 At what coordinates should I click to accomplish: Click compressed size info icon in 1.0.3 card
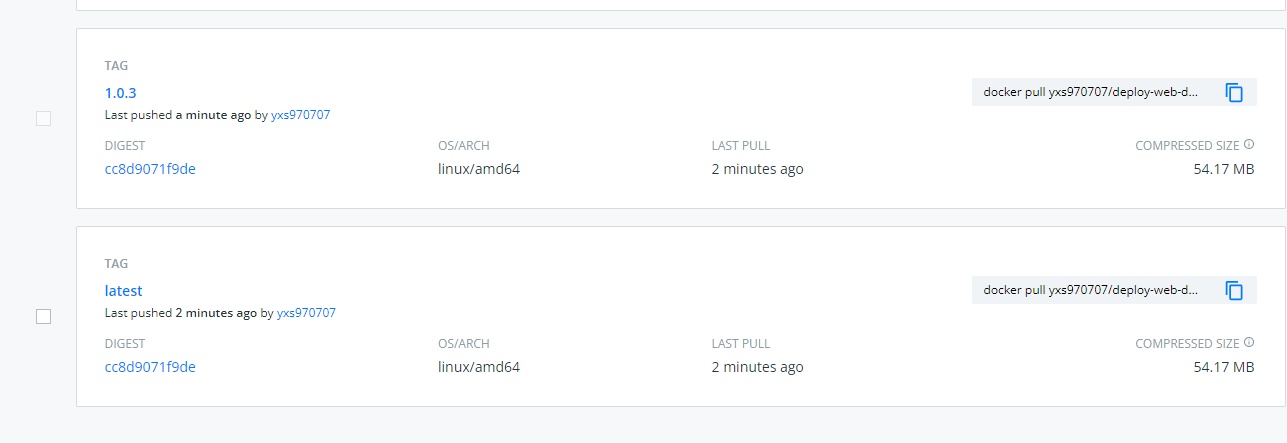(1249, 145)
